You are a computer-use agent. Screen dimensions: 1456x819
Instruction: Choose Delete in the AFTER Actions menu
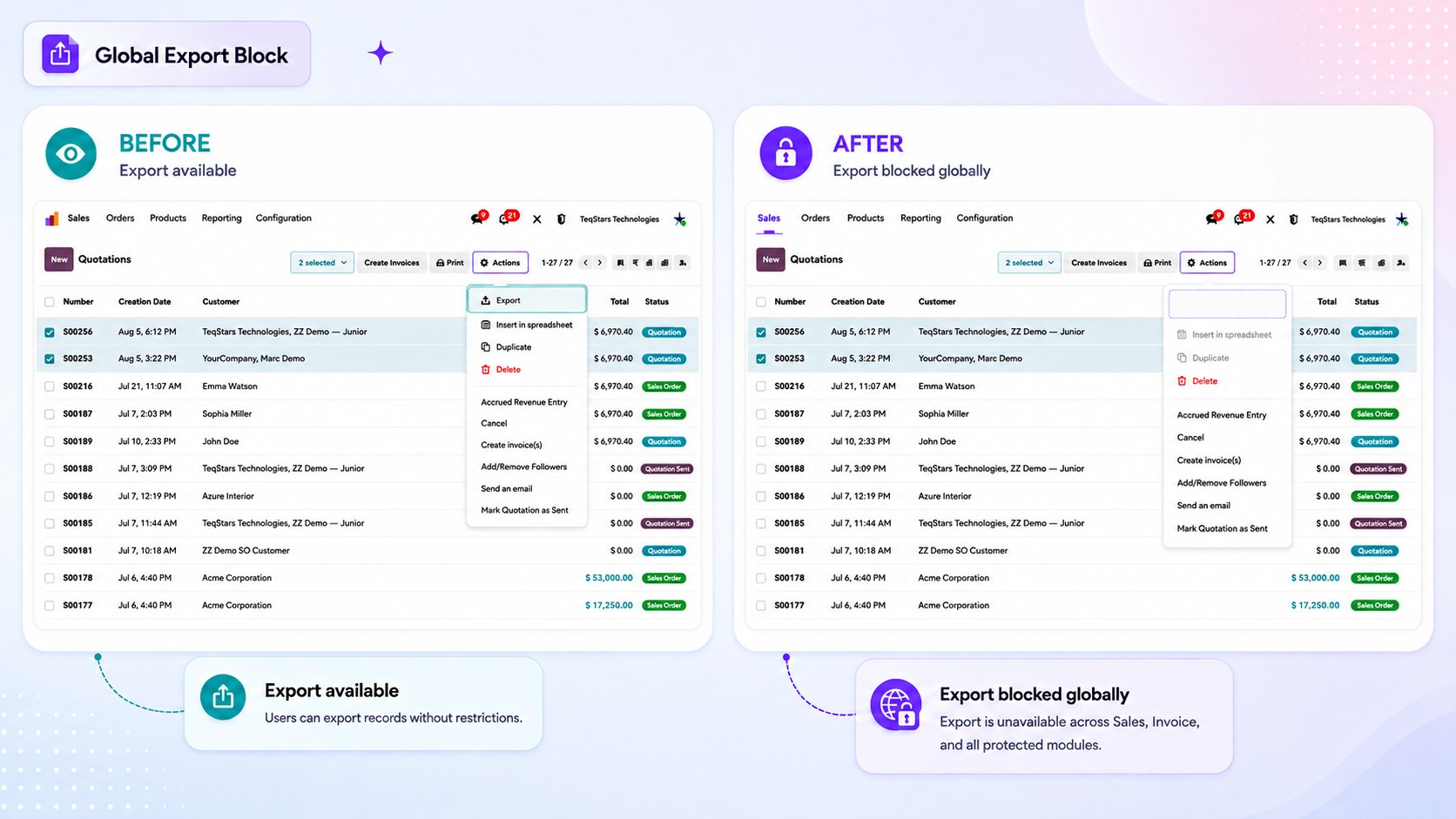click(1197, 381)
